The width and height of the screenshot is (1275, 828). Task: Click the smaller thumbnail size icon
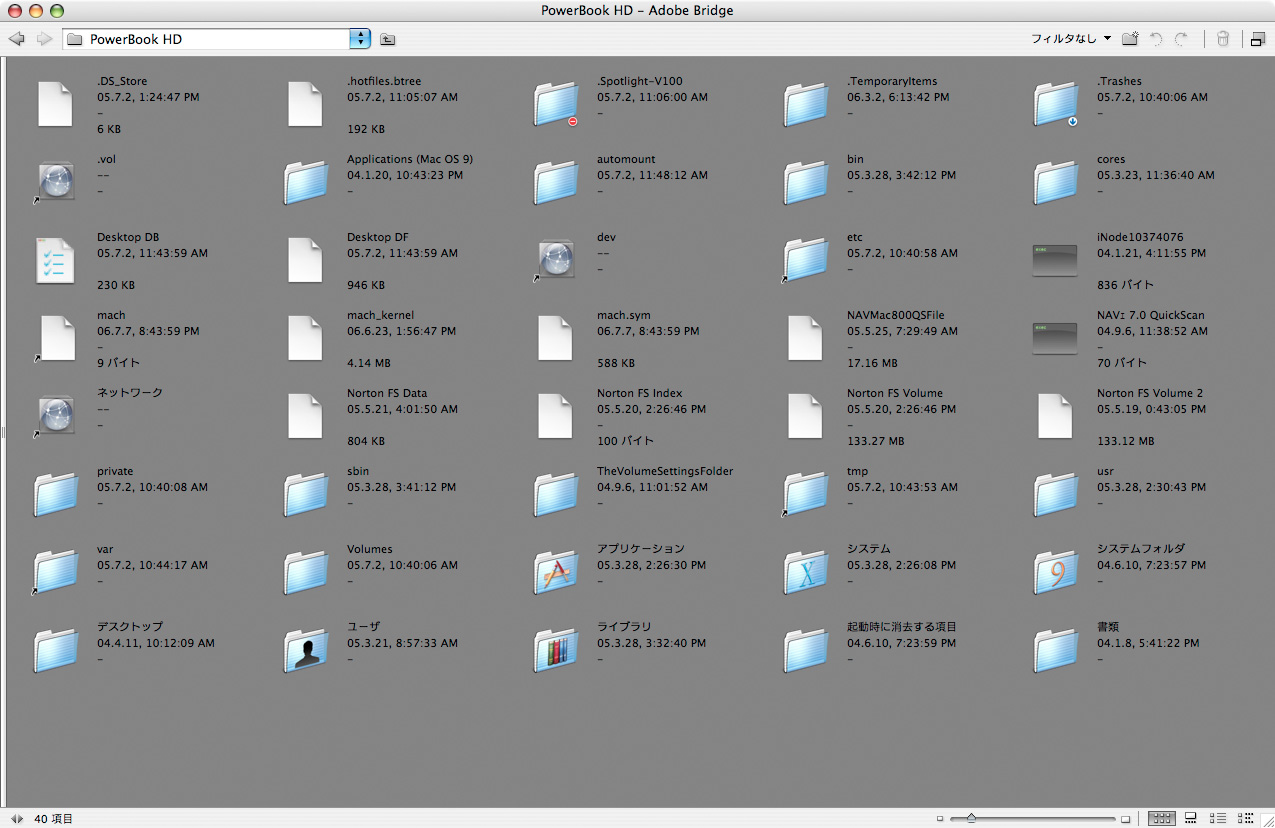(941, 818)
